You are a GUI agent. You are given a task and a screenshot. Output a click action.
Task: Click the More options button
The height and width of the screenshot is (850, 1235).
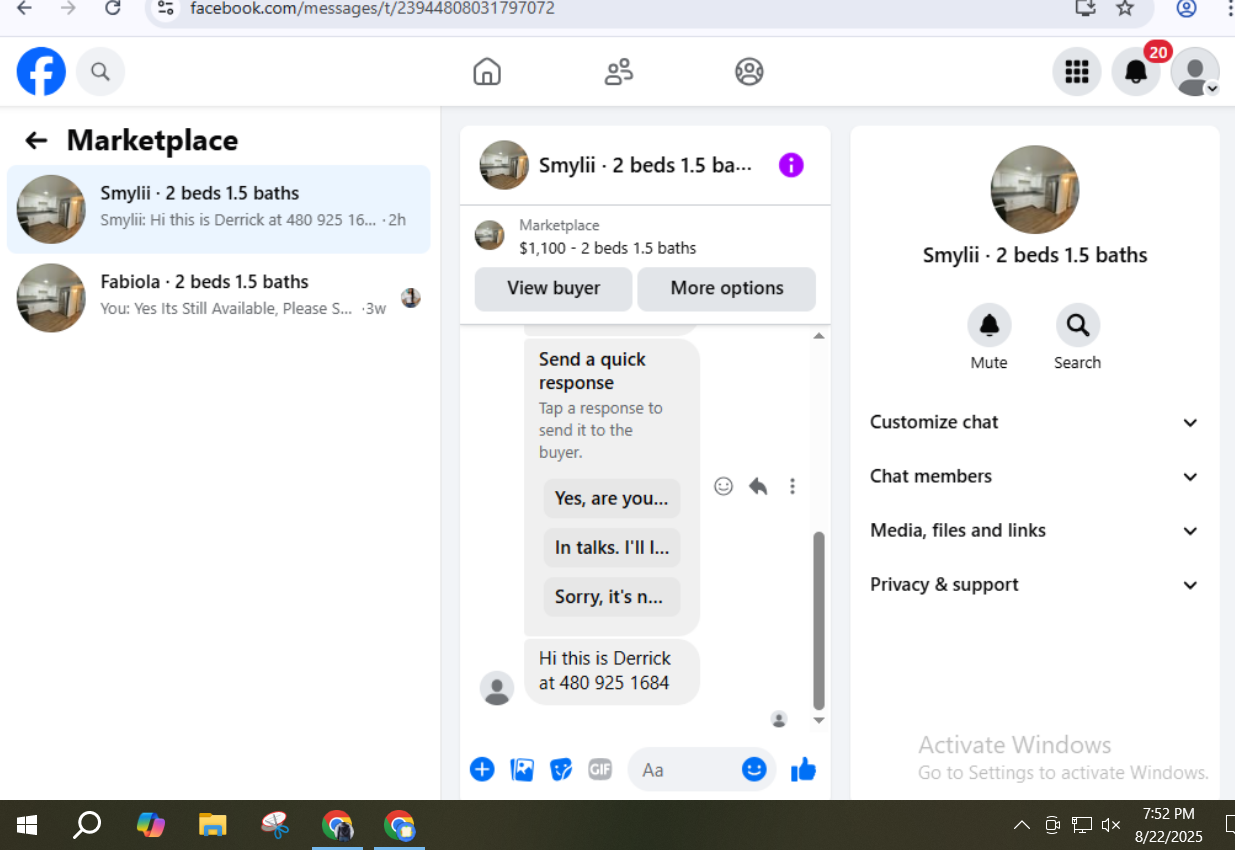(x=727, y=289)
